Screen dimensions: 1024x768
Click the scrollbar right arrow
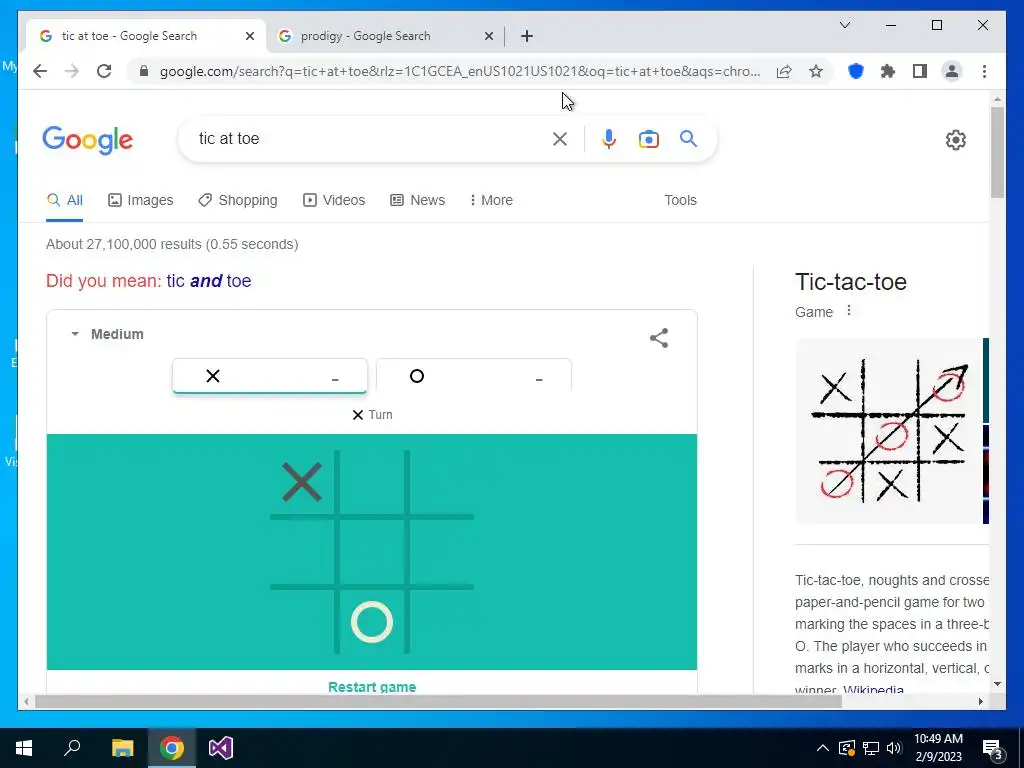[x=980, y=701]
